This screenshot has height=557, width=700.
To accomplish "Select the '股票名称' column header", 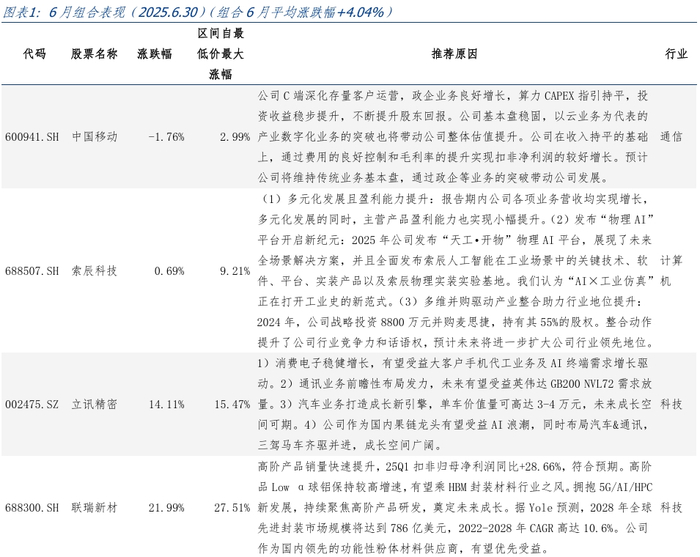I will point(94,54).
